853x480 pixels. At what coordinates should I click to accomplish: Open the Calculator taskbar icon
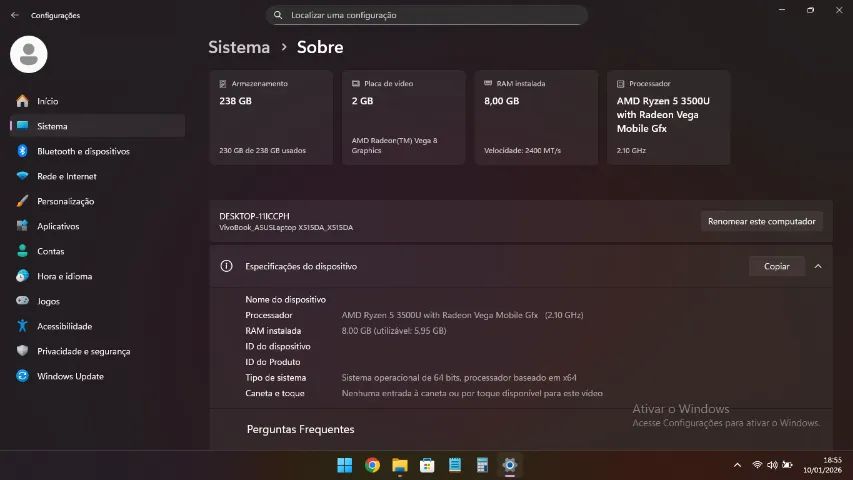[x=482, y=465]
